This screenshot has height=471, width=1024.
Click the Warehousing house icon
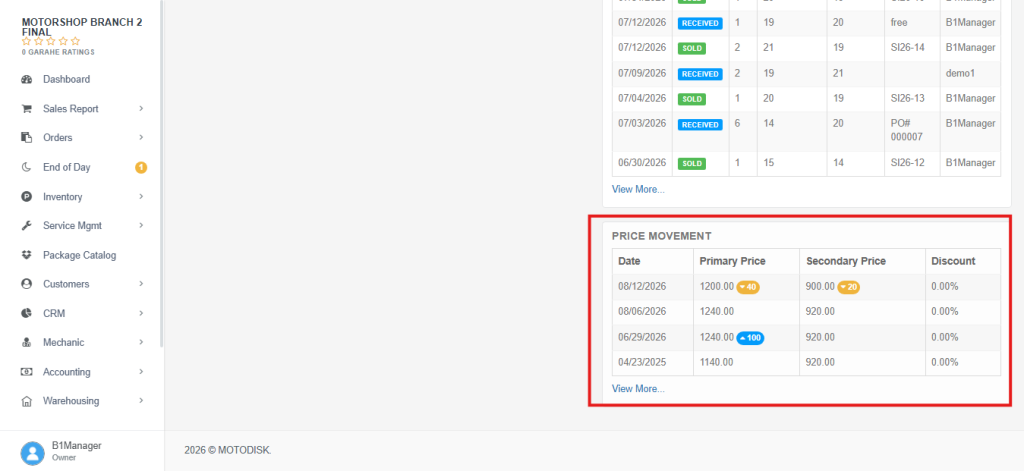click(27, 401)
